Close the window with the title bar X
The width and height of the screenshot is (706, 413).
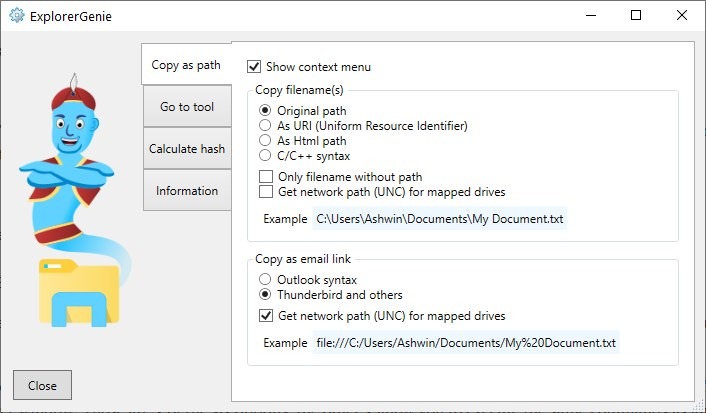click(x=682, y=15)
